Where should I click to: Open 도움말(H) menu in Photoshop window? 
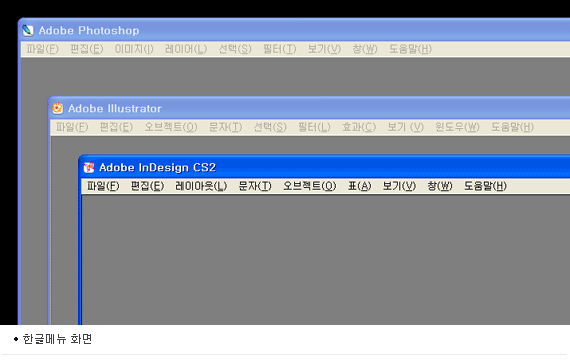pos(410,49)
